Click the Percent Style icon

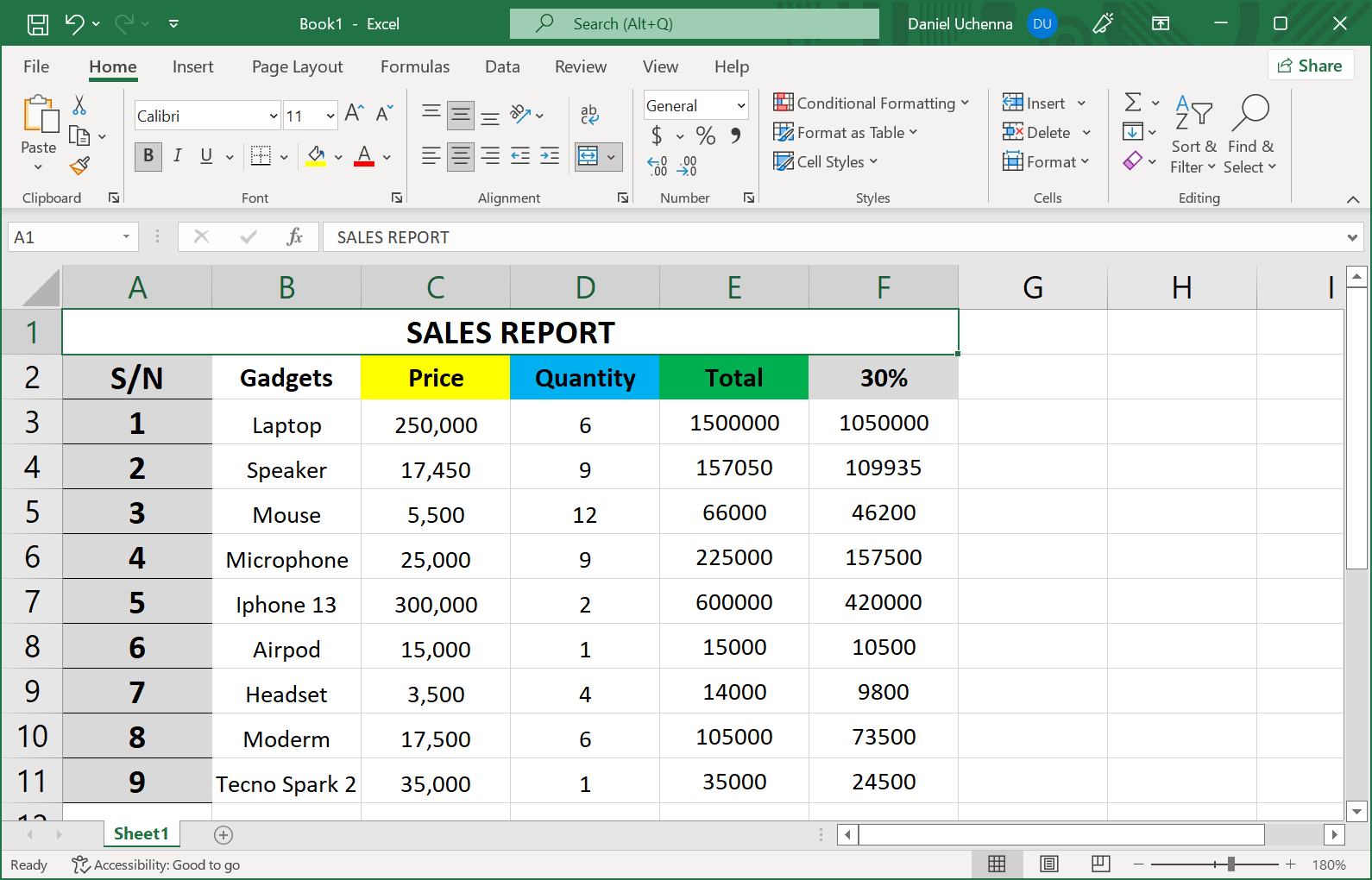[x=705, y=135]
